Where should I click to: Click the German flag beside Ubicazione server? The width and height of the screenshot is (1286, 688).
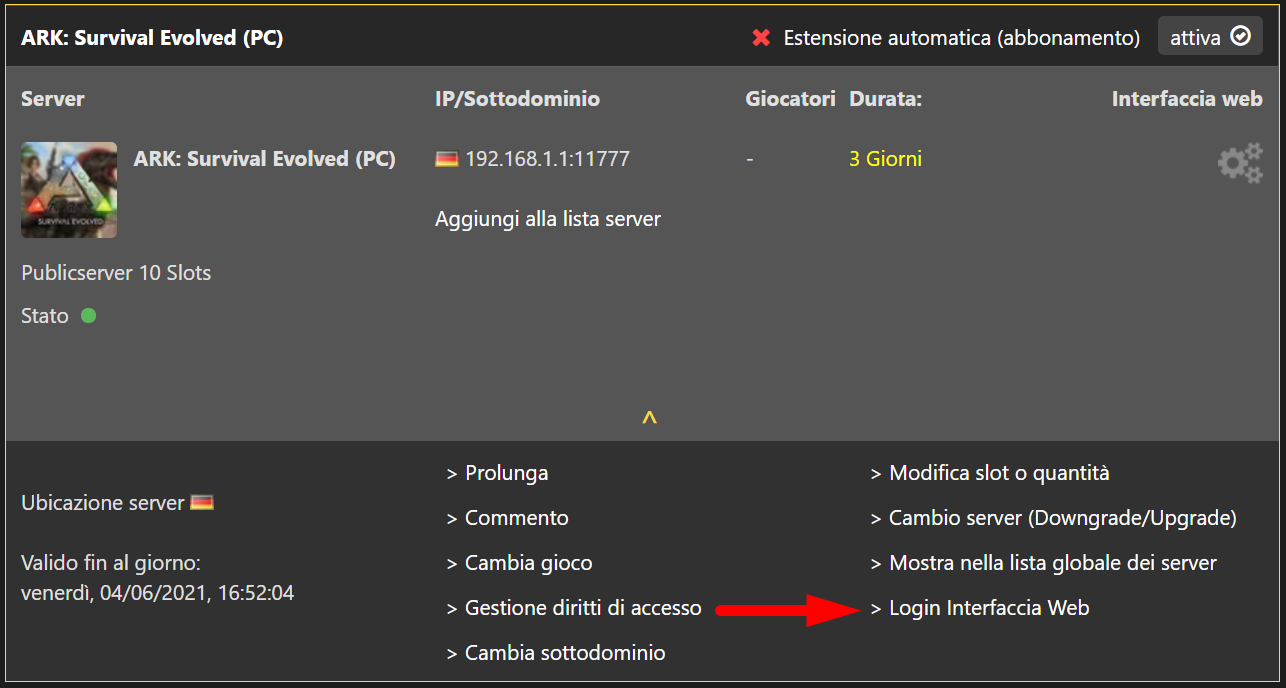(x=200, y=502)
